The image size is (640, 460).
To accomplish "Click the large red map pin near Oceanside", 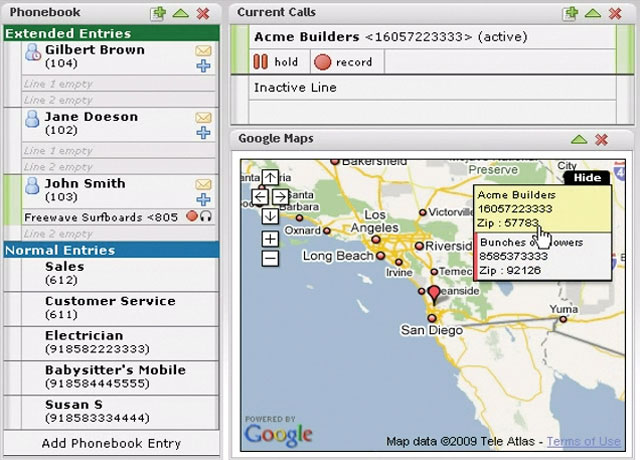I will click(434, 295).
